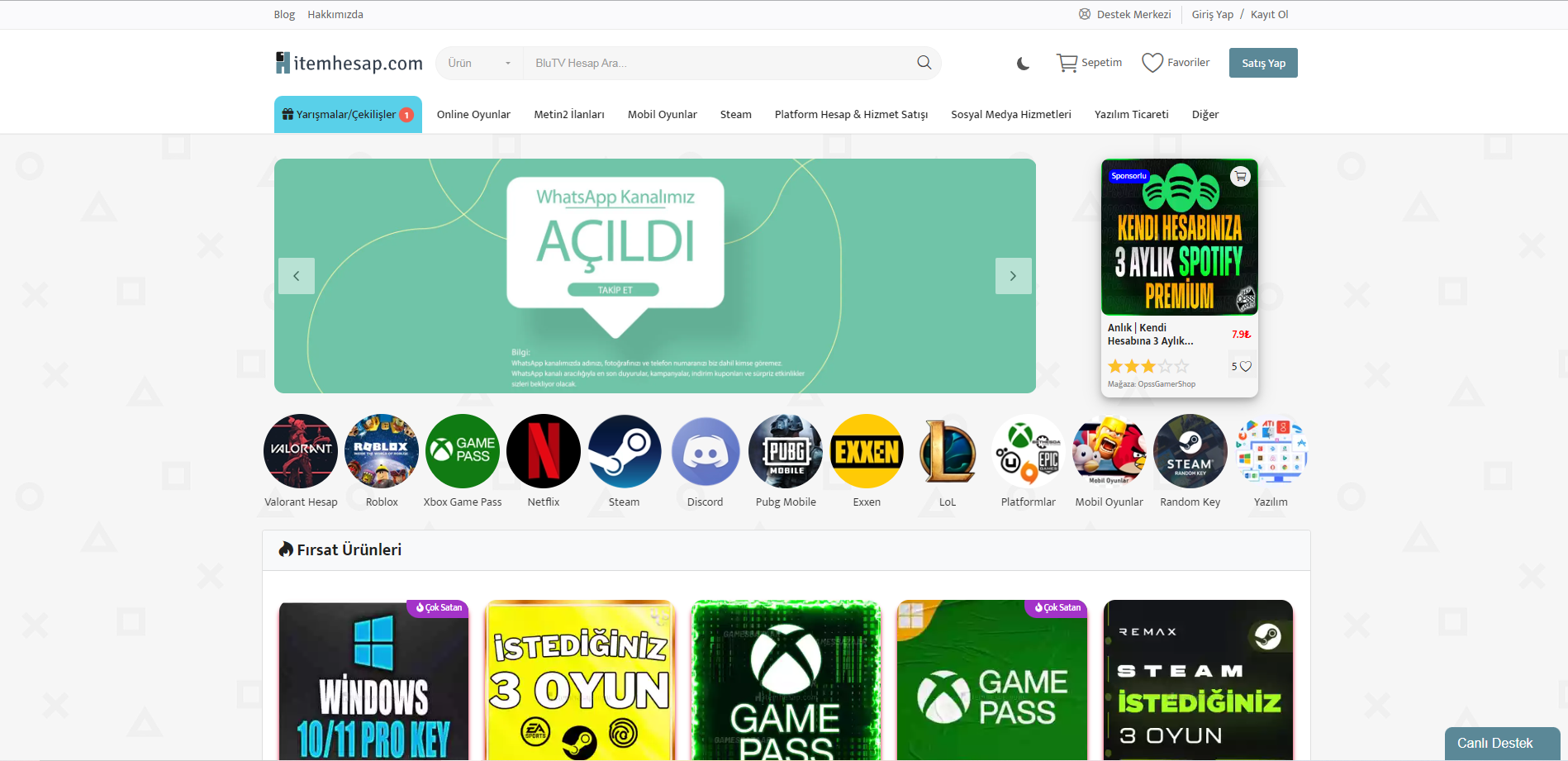Open the Discord category icon
1568x761 pixels.
click(706, 451)
